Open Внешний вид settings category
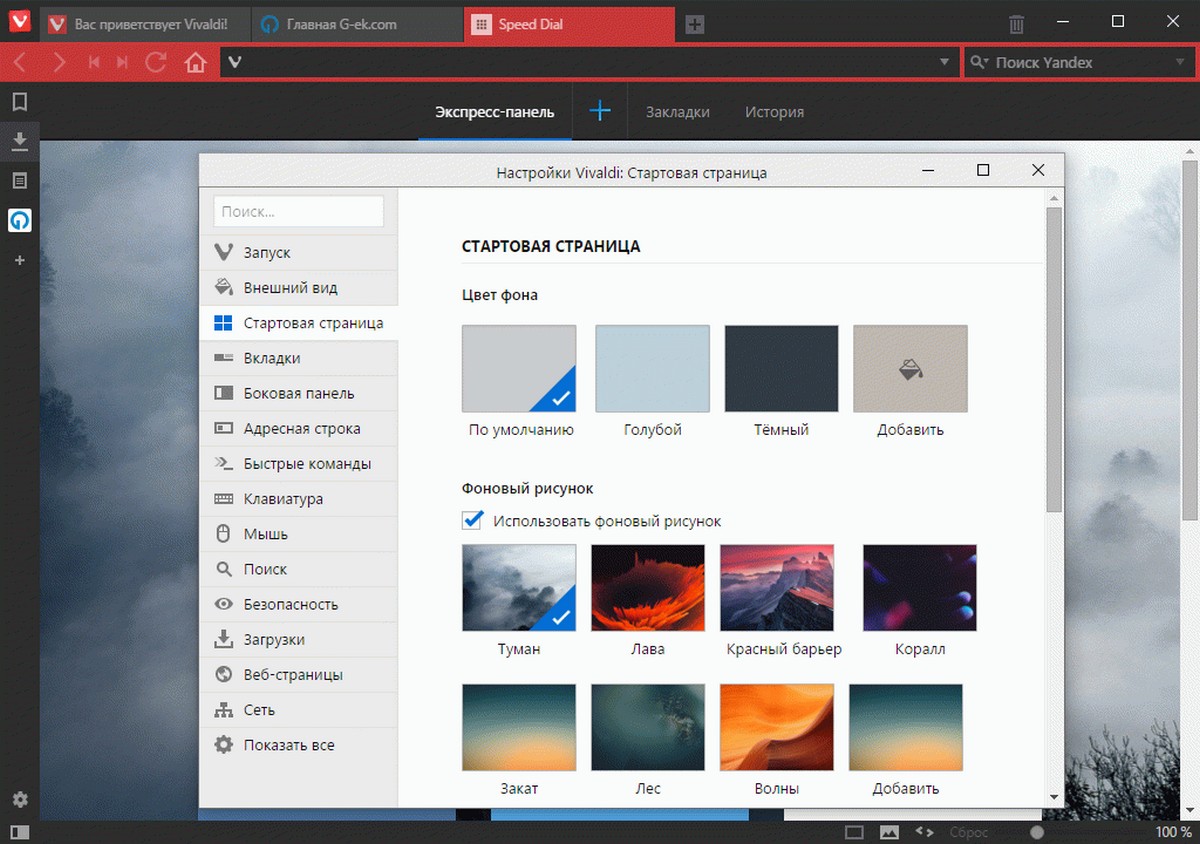Screen dimensions: 1200x844 (299, 288)
